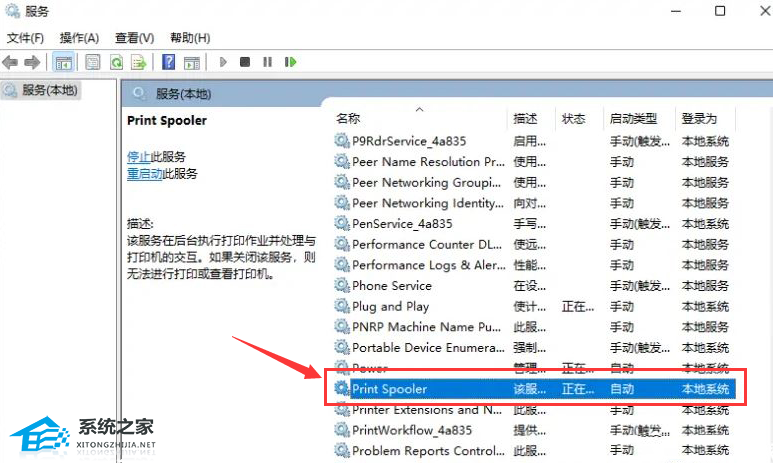Click gear icon of Peer Name Resolution
Image resolution: width=773 pixels, height=463 pixels.
pos(342,161)
